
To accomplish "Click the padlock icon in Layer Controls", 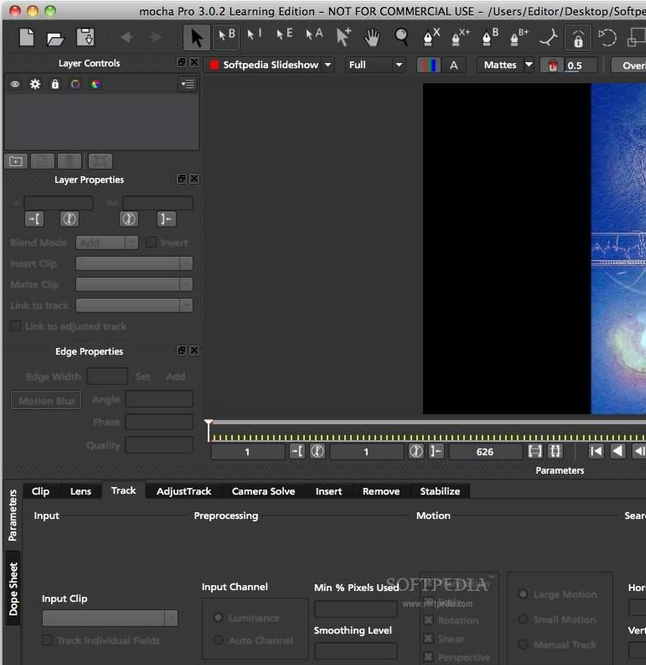I will [x=55, y=84].
